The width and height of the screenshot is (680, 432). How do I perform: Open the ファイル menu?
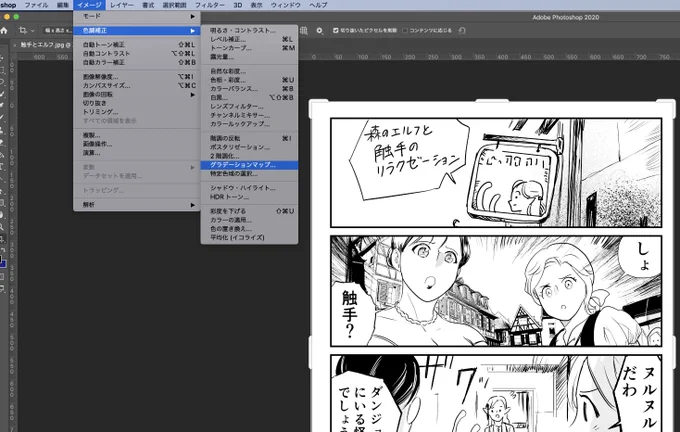click(x=36, y=5)
